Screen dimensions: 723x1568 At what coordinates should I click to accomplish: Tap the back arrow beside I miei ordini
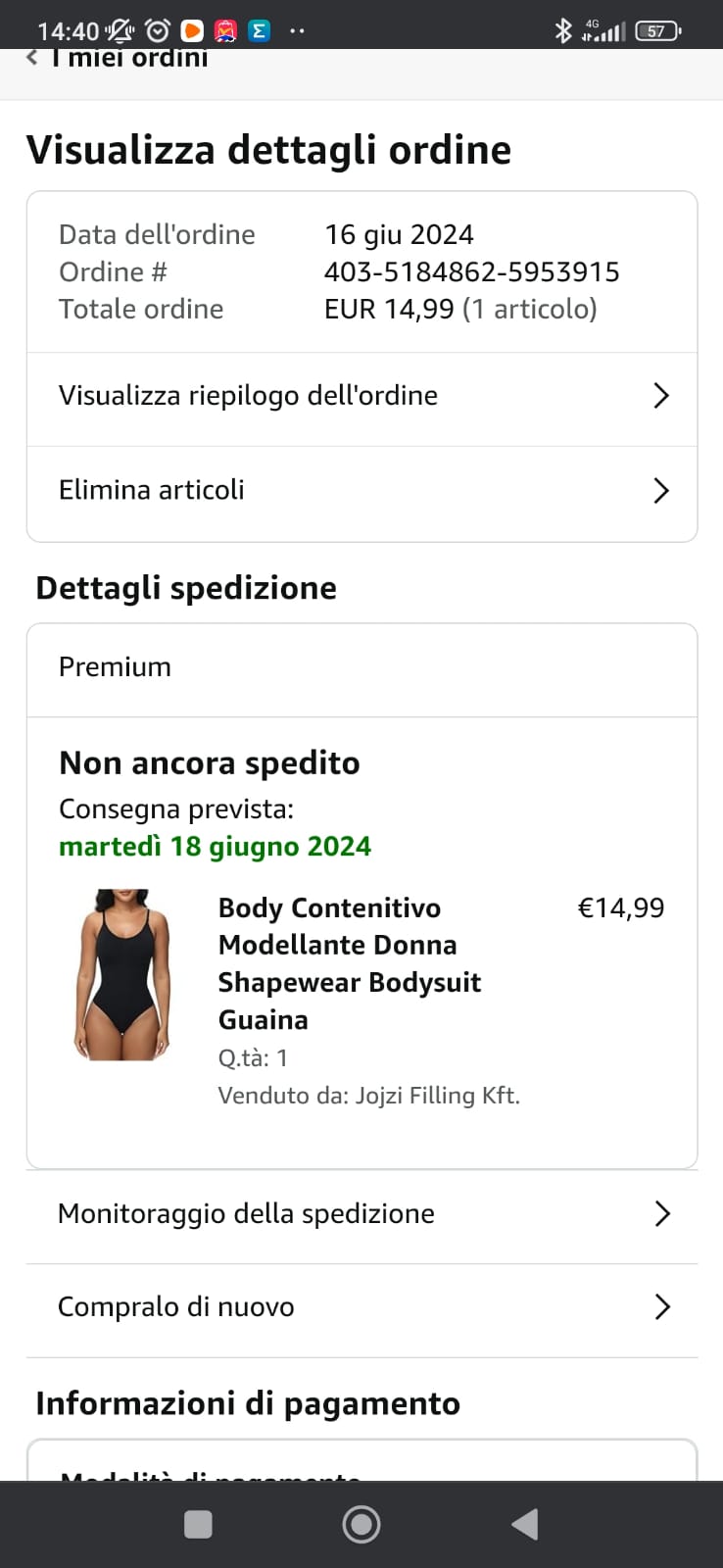tap(31, 58)
